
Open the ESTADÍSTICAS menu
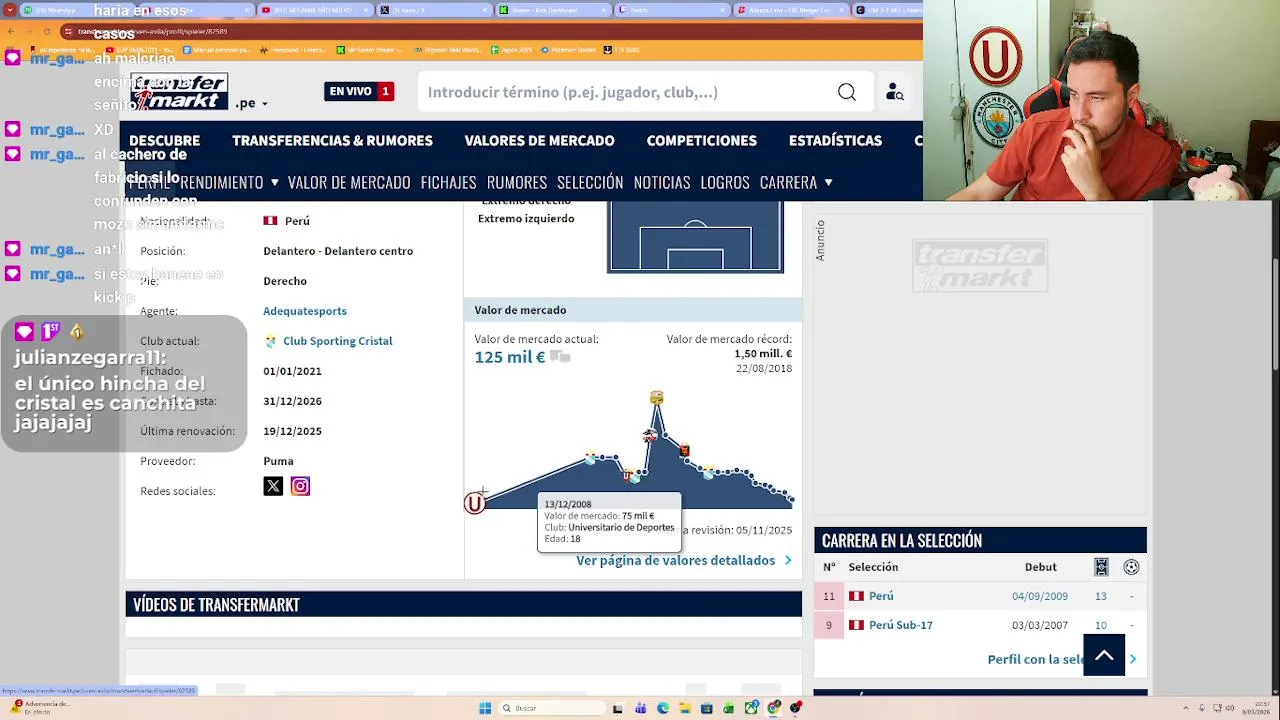pyautogui.click(x=835, y=141)
